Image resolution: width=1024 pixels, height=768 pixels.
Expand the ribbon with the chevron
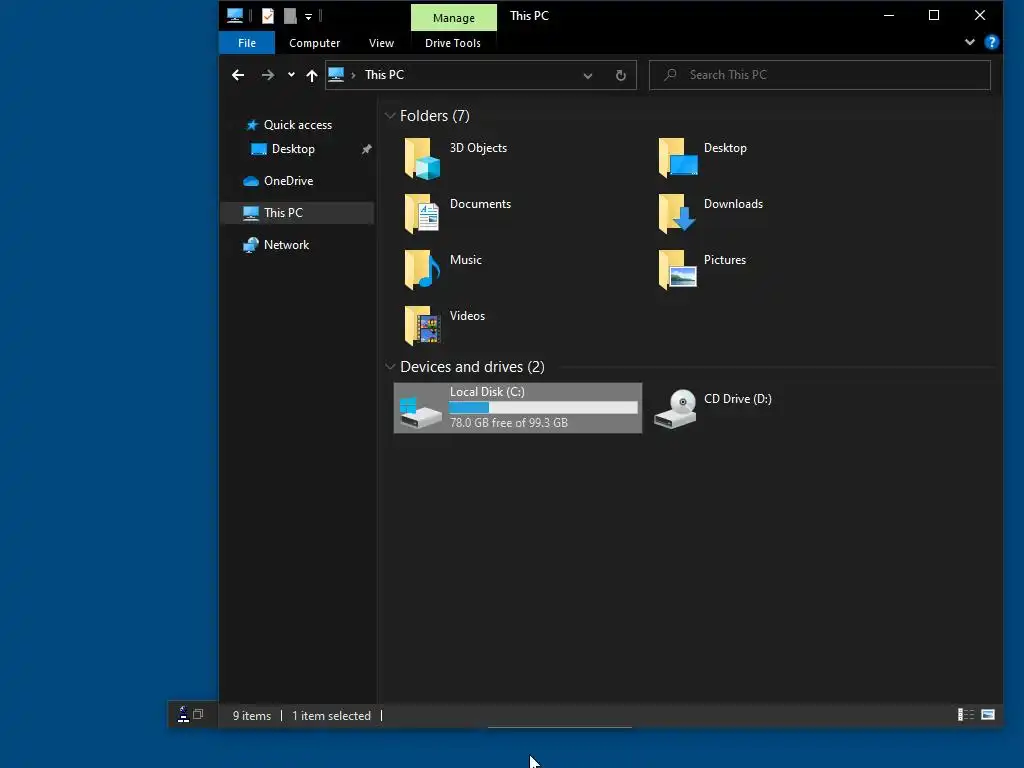pos(970,42)
